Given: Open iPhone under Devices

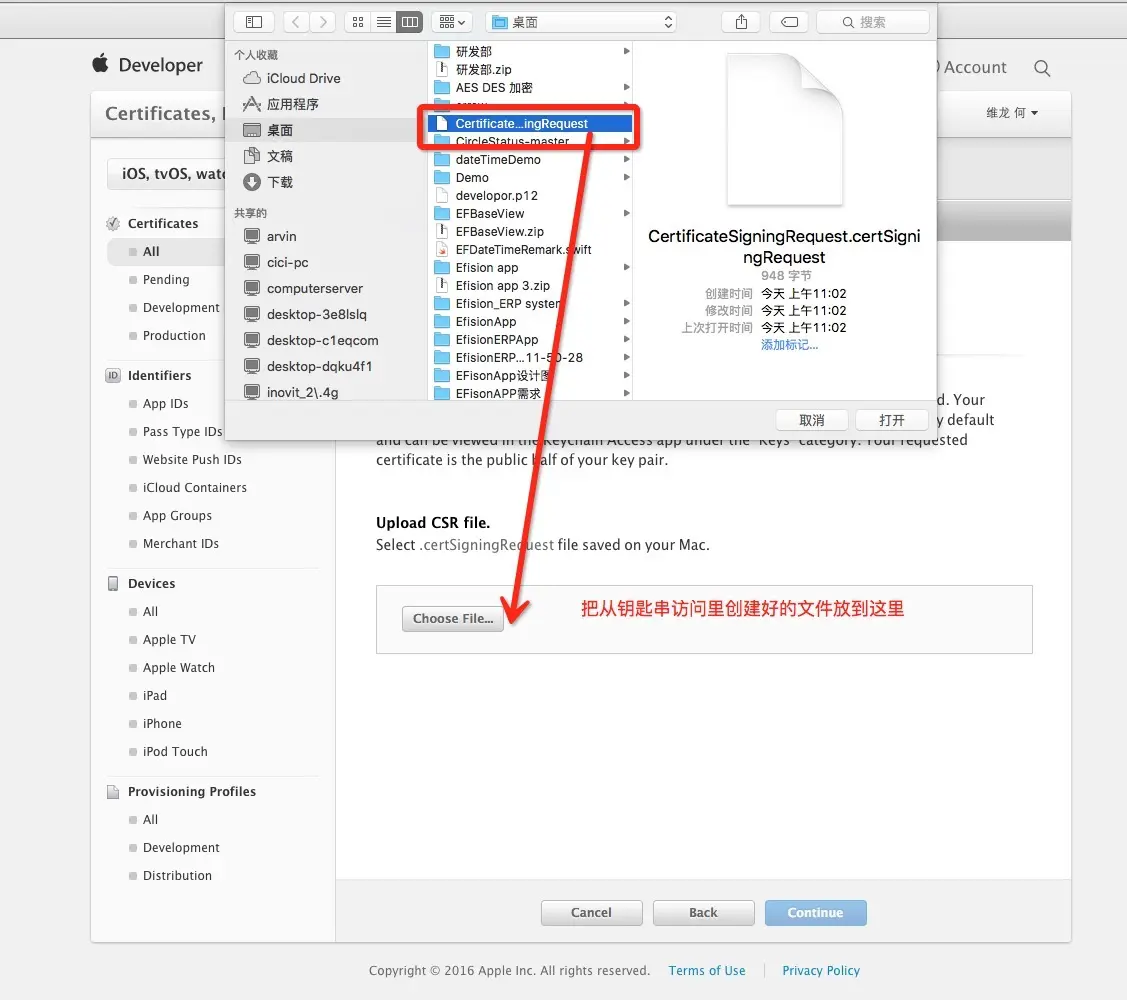Looking at the screenshot, I should (x=162, y=723).
